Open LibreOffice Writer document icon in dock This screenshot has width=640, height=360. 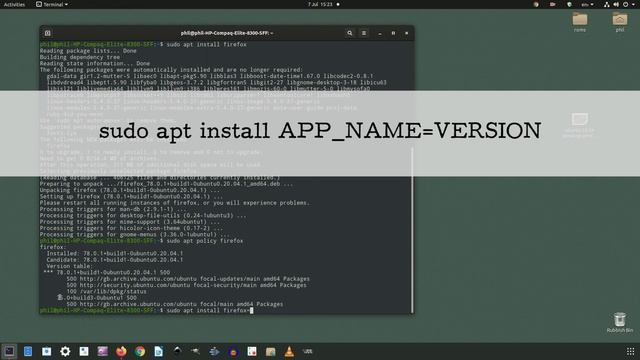[x=159, y=351]
